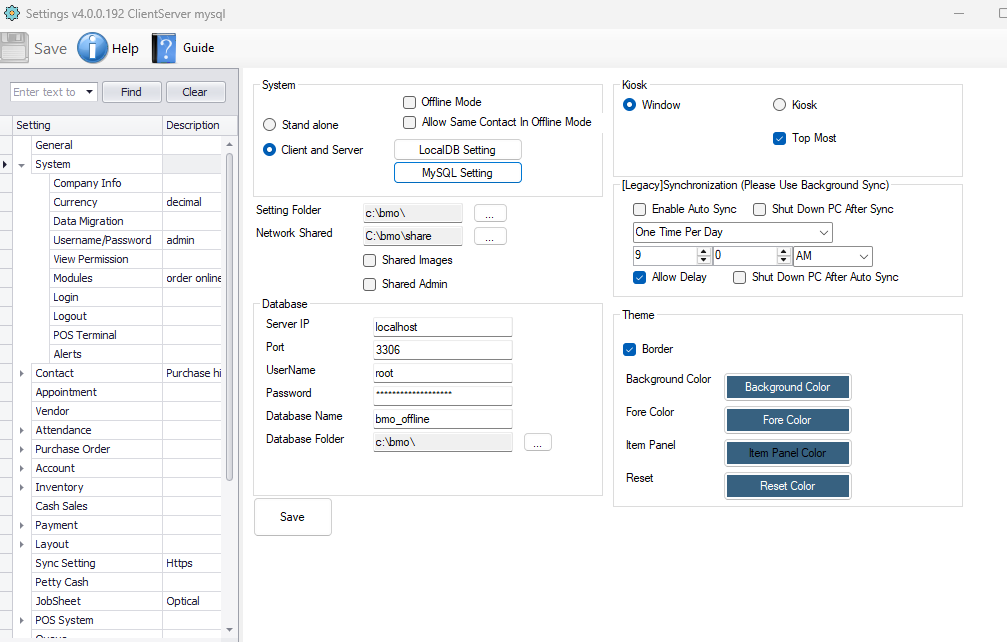Open MySQL Setting
The height and width of the screenshot is (642, 1007).
(457, 173)
